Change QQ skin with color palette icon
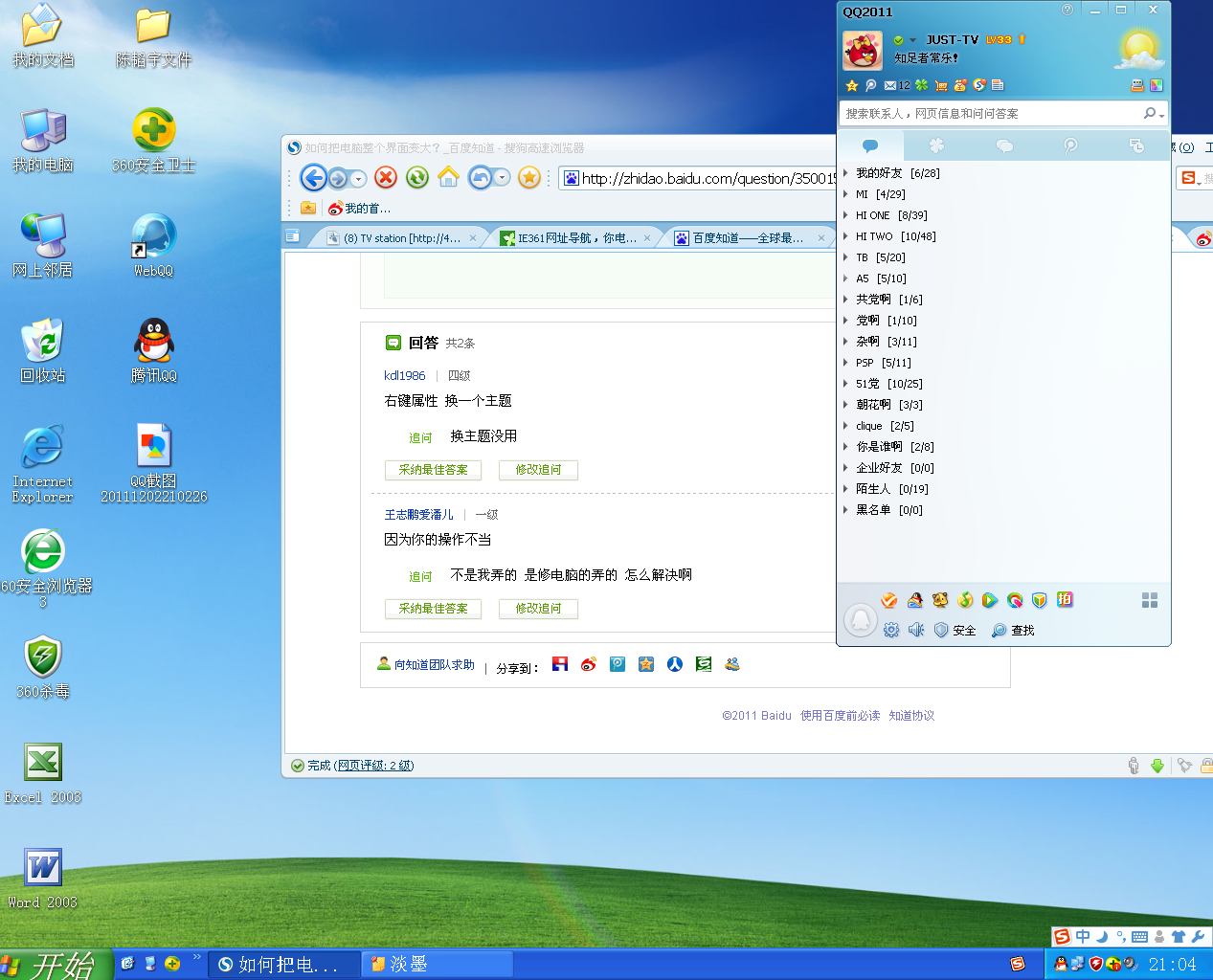Image resolution: width=1213 pixels, height=980 pixels. click(x=1157, y=85)
